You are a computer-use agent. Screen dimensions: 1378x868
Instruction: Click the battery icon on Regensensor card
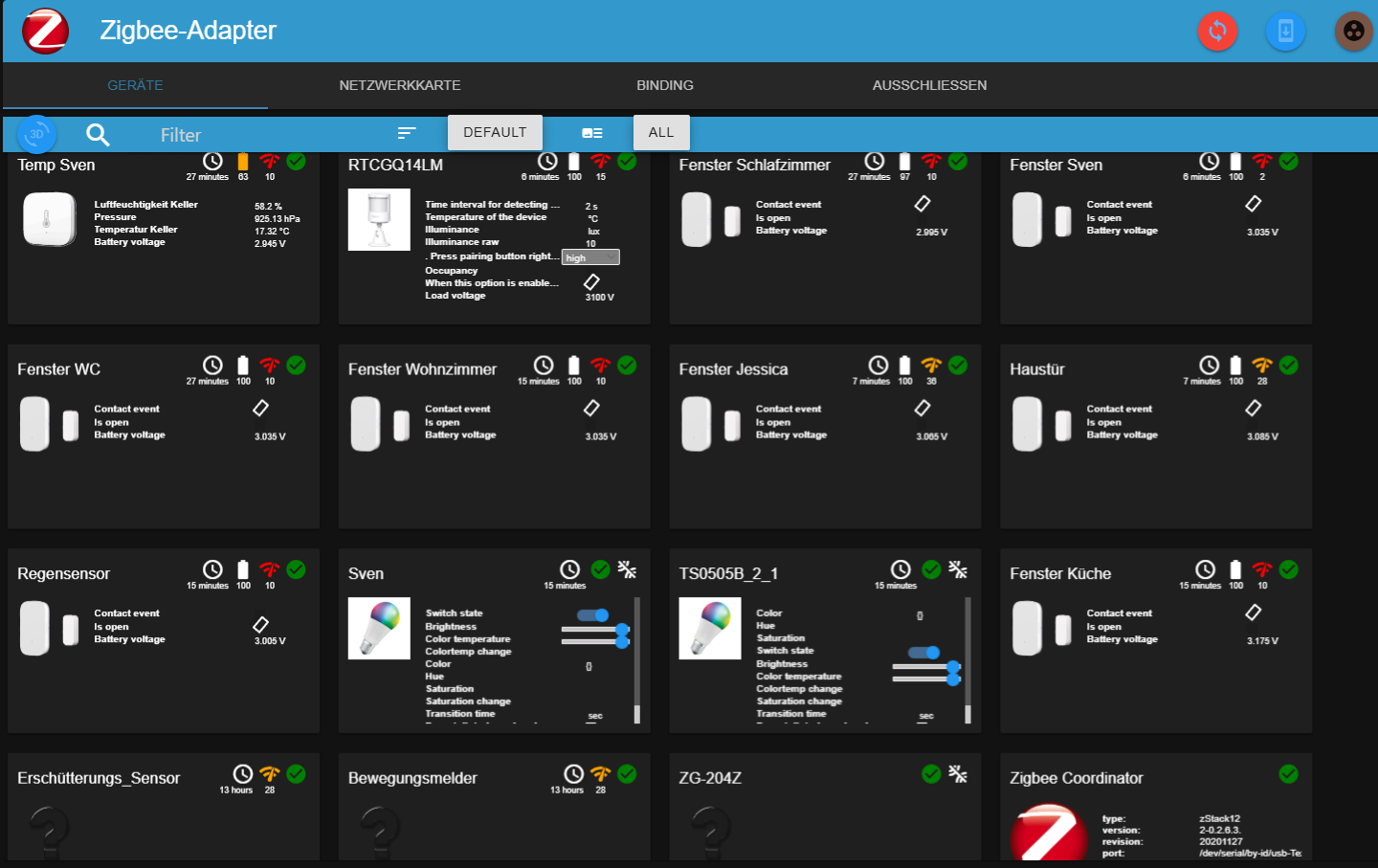click(x=243, y=569)
